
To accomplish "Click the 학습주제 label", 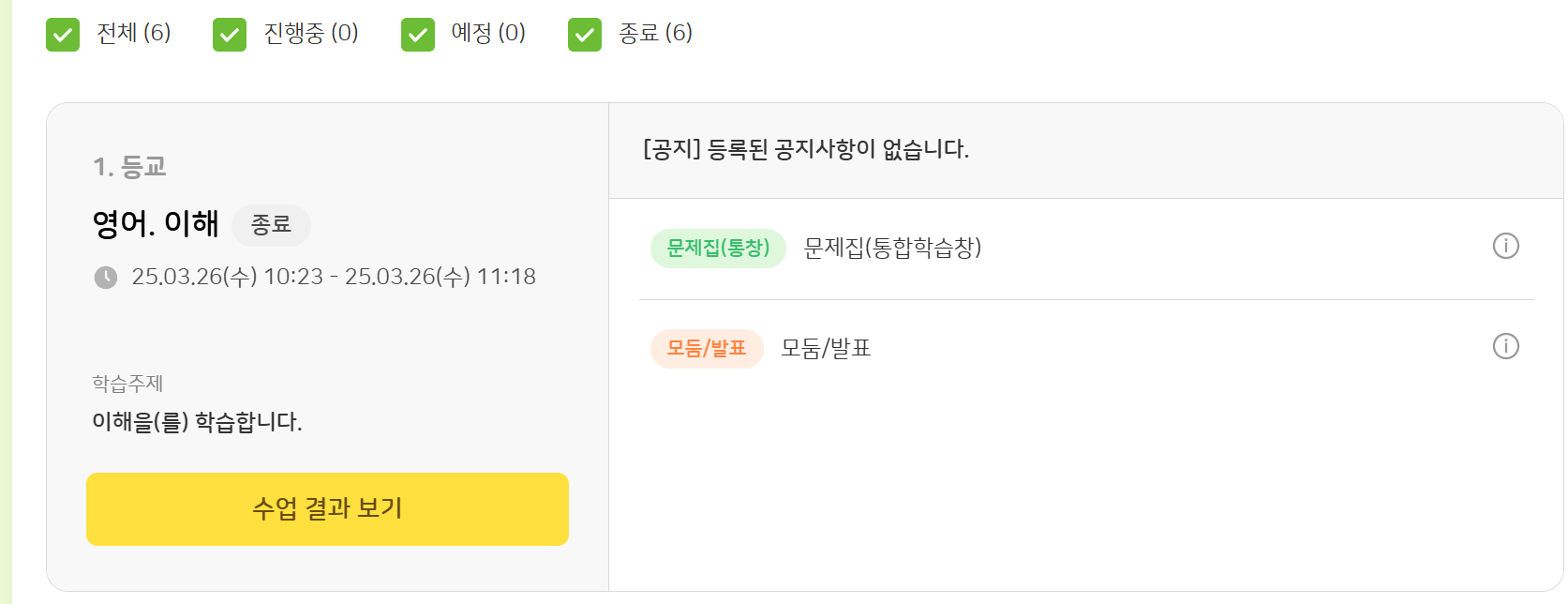I will [127, 384].
